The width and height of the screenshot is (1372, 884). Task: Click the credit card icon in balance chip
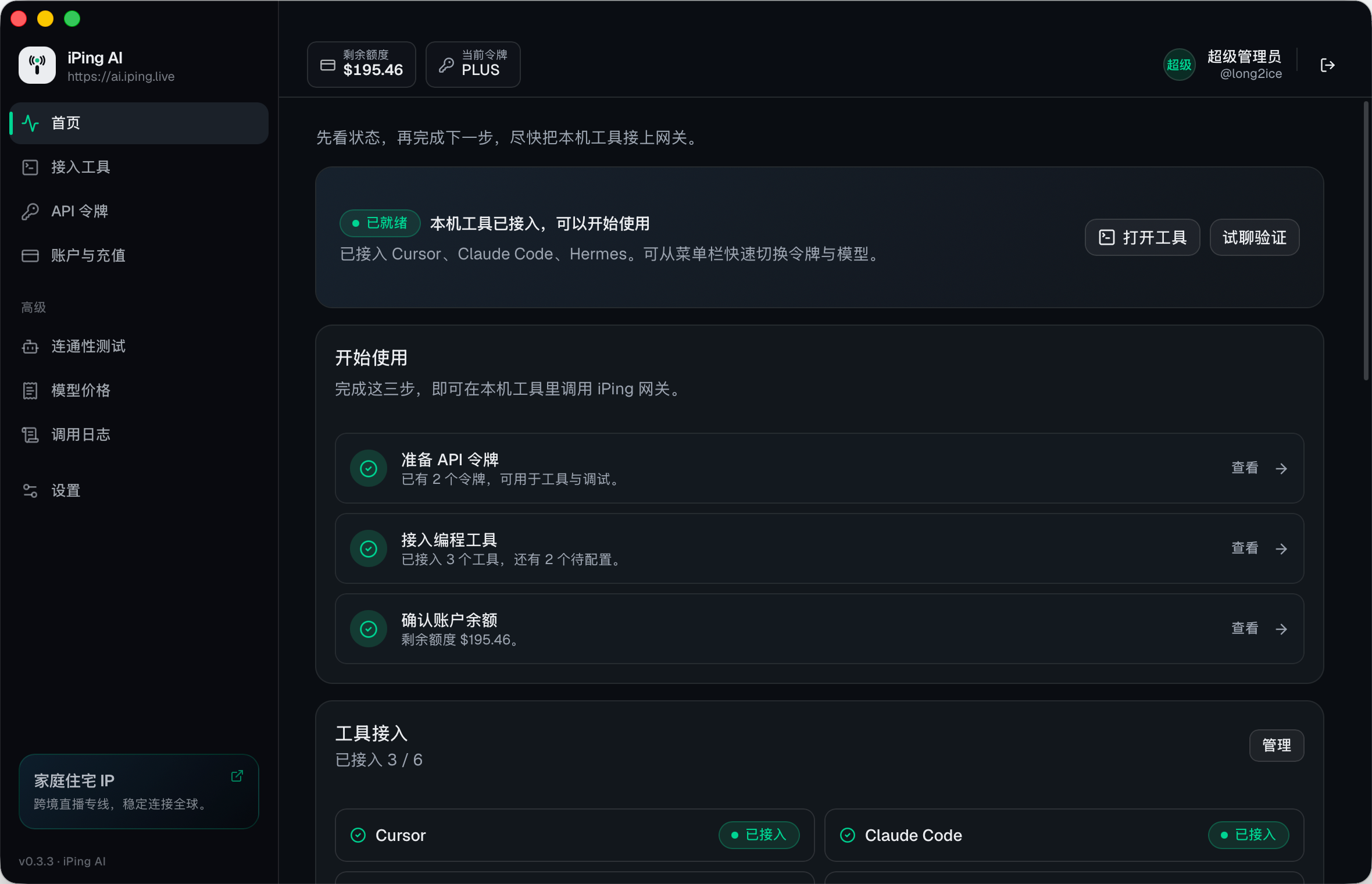tap(328, 65)
